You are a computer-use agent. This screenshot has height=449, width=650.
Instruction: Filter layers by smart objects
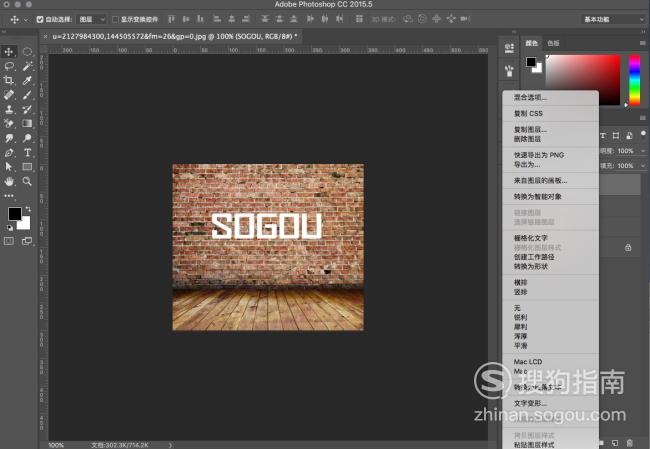tap(629, 136)
